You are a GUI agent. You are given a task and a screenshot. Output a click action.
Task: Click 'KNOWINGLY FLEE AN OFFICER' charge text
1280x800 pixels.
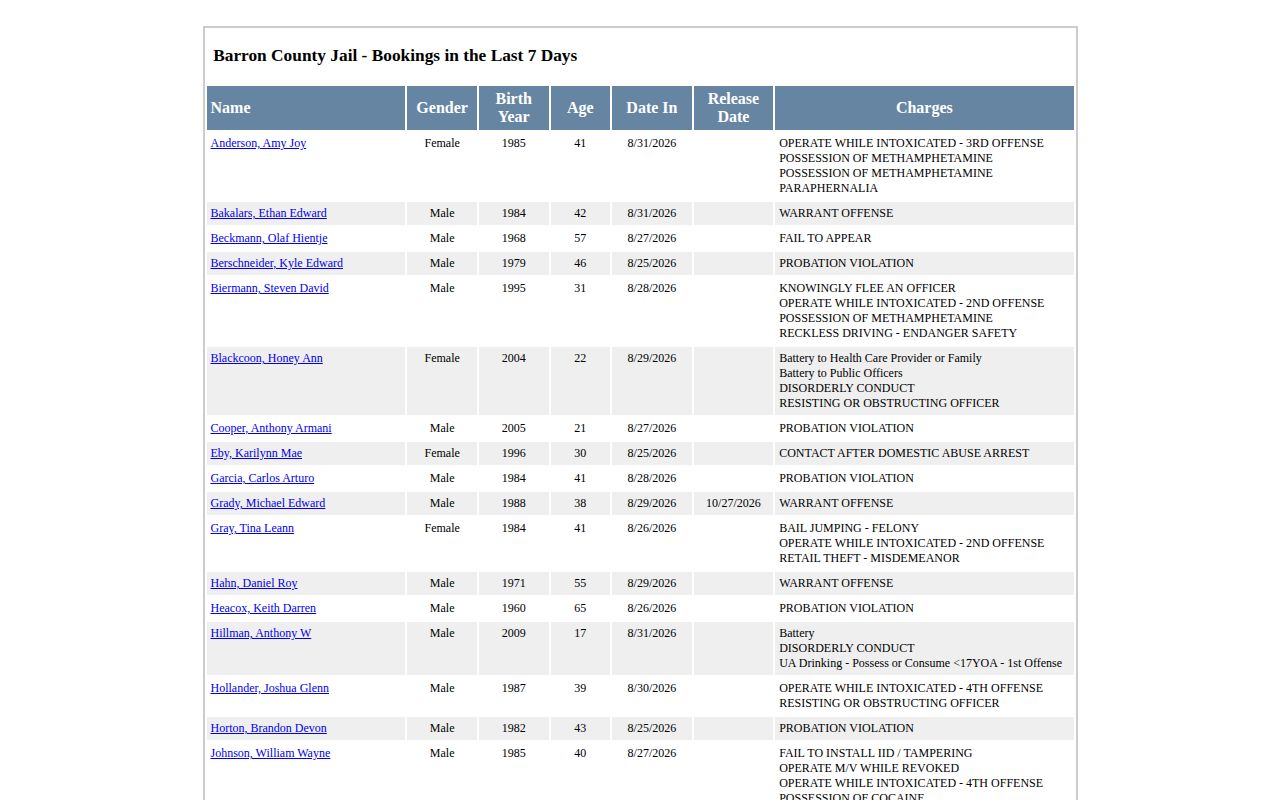click(x=867, y=288)
